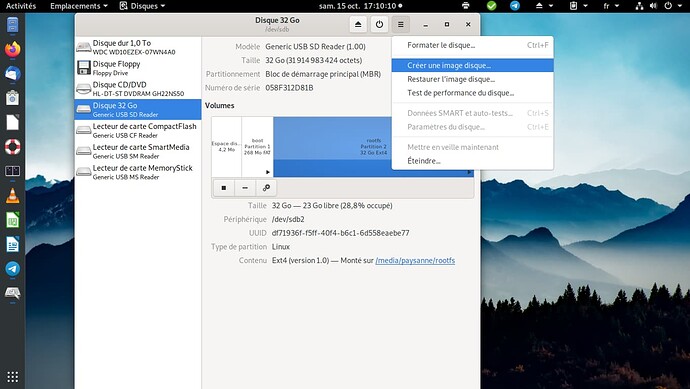Choose Créer une image disque
The height and width of the screenshot is (389, 690).
point(473,65)
